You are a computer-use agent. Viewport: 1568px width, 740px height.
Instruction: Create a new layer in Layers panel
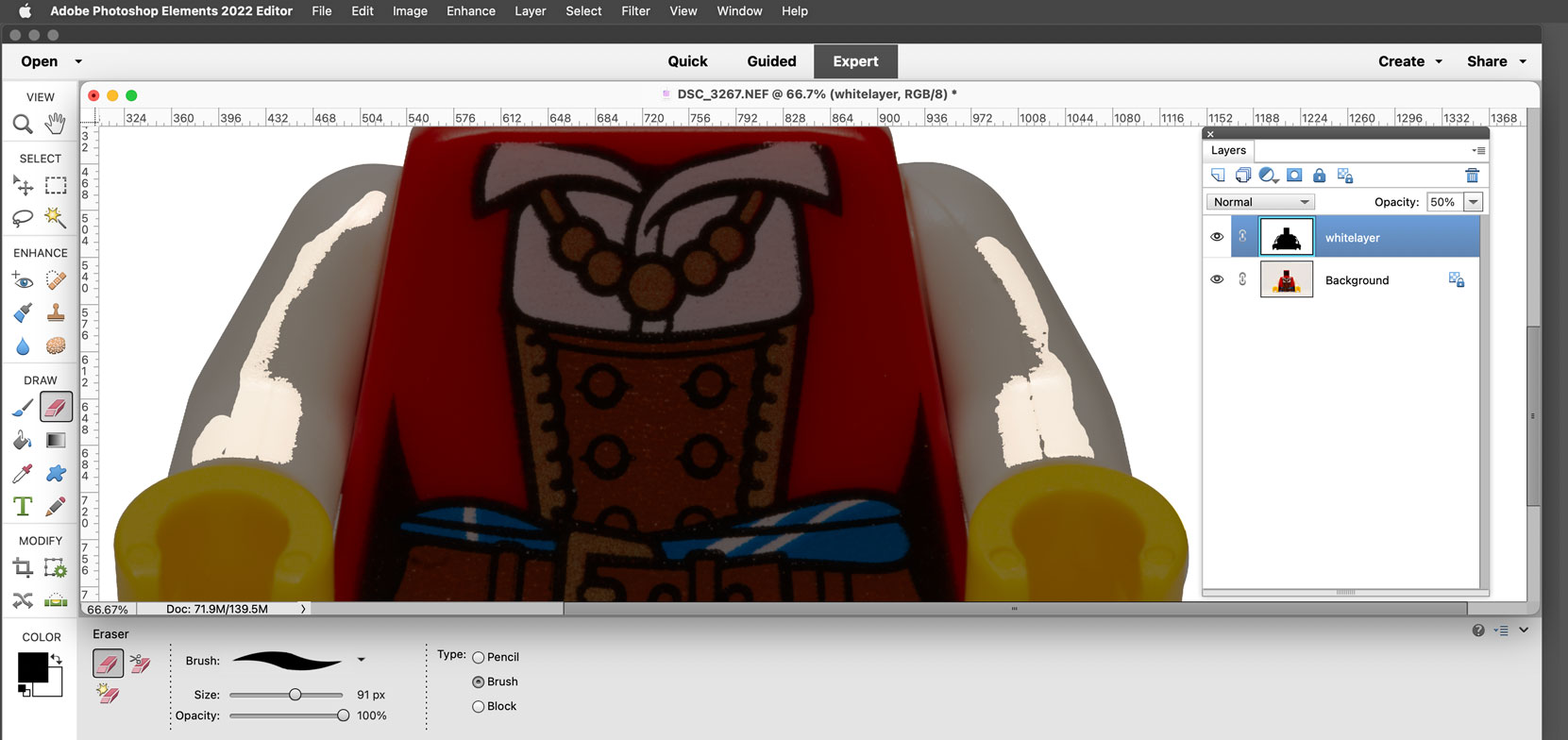(1218, 176)
